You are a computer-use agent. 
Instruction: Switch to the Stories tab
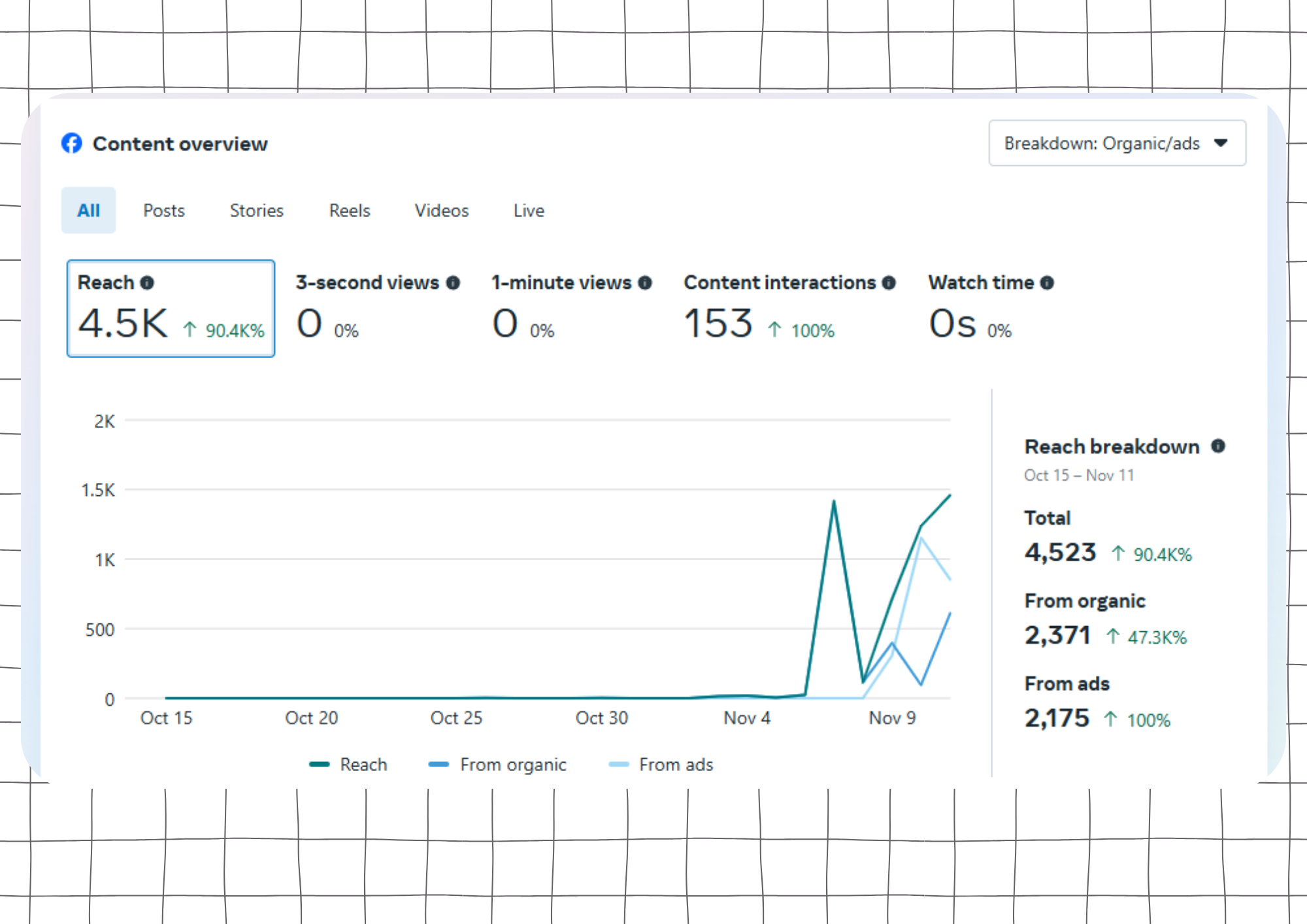pos(256,210)
